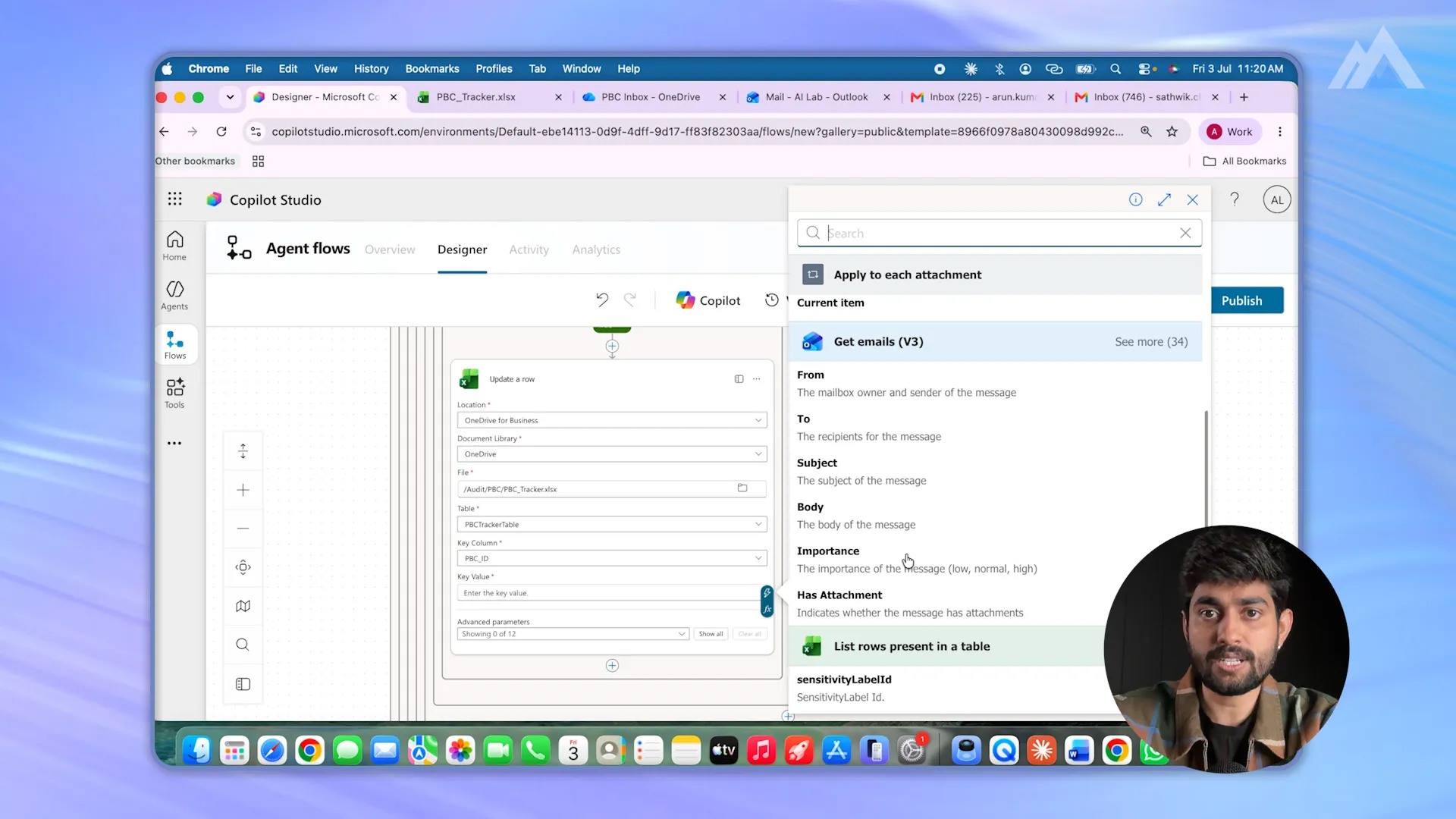1456x819 pixels.
Task: Zoom out on the designer canvas
Action: coord(243,529)
